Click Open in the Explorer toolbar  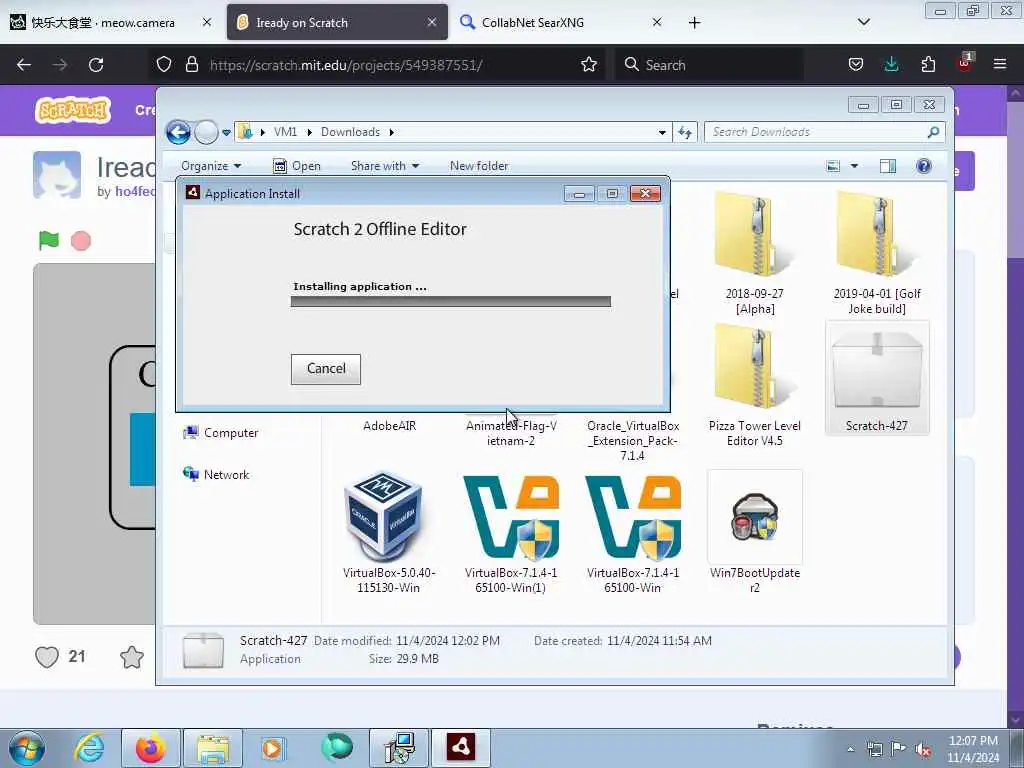click(296, 166)
